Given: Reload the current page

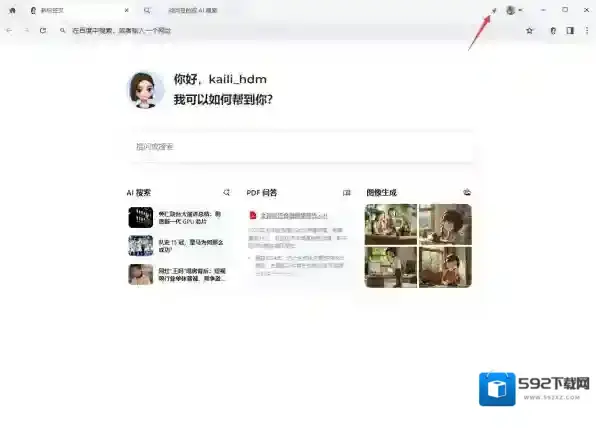Looking at the screenshot, I should [43, 30].
